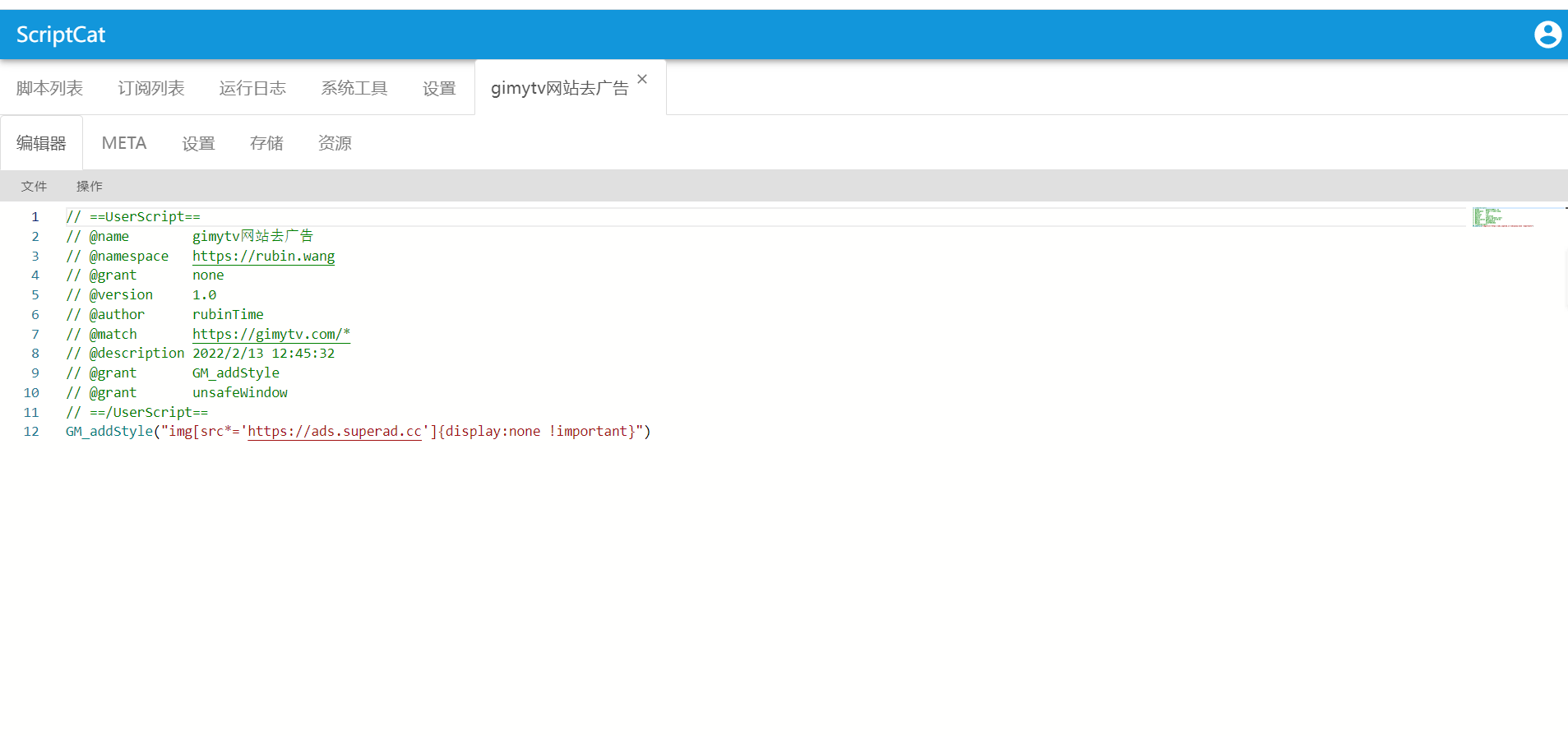Viewport: 1568px width, 736px height.
Task: Open the script 设置 sub-tab
Action: click(x=198, y=143)
